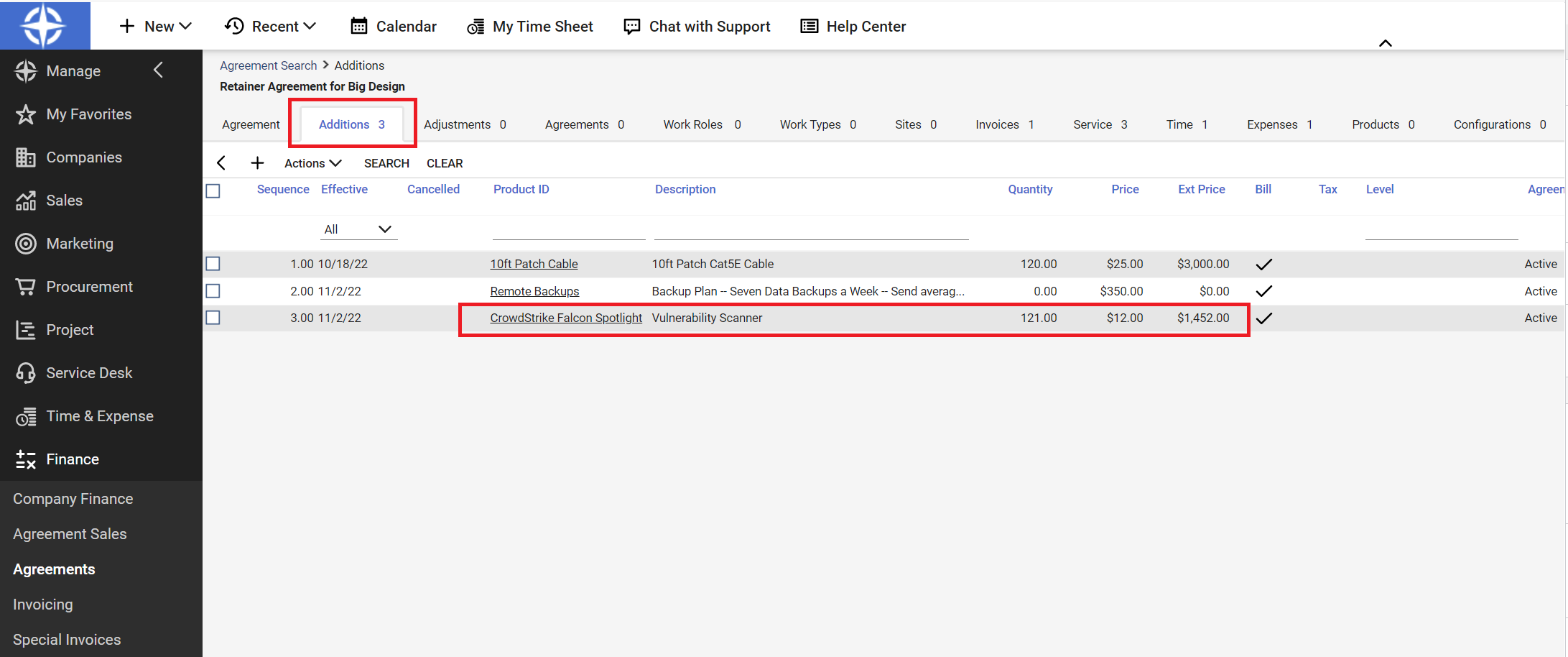This screenshot has width=1568, height=657.
Task: Click the Calendar icon in top bar
Action: (359, 27)
